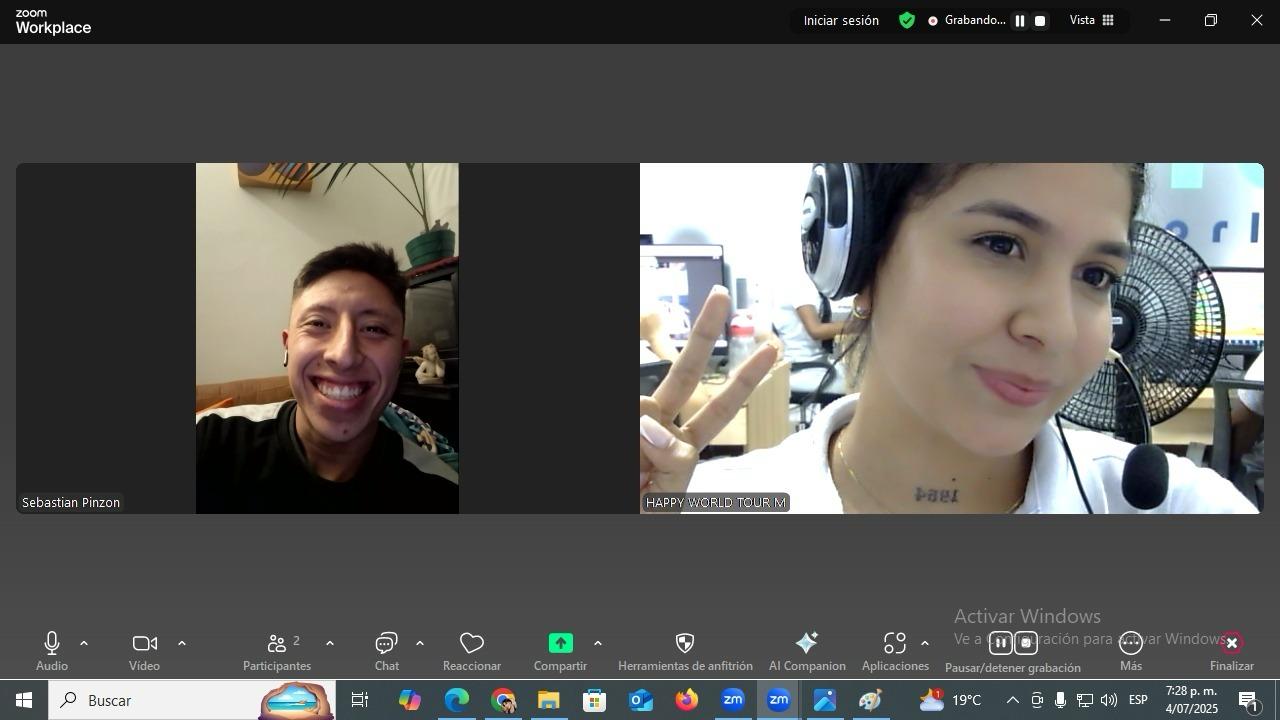The height and width of the screenshot is (720, 1280).
Task: Expand the audio options arrow
Action: (84, 643)
